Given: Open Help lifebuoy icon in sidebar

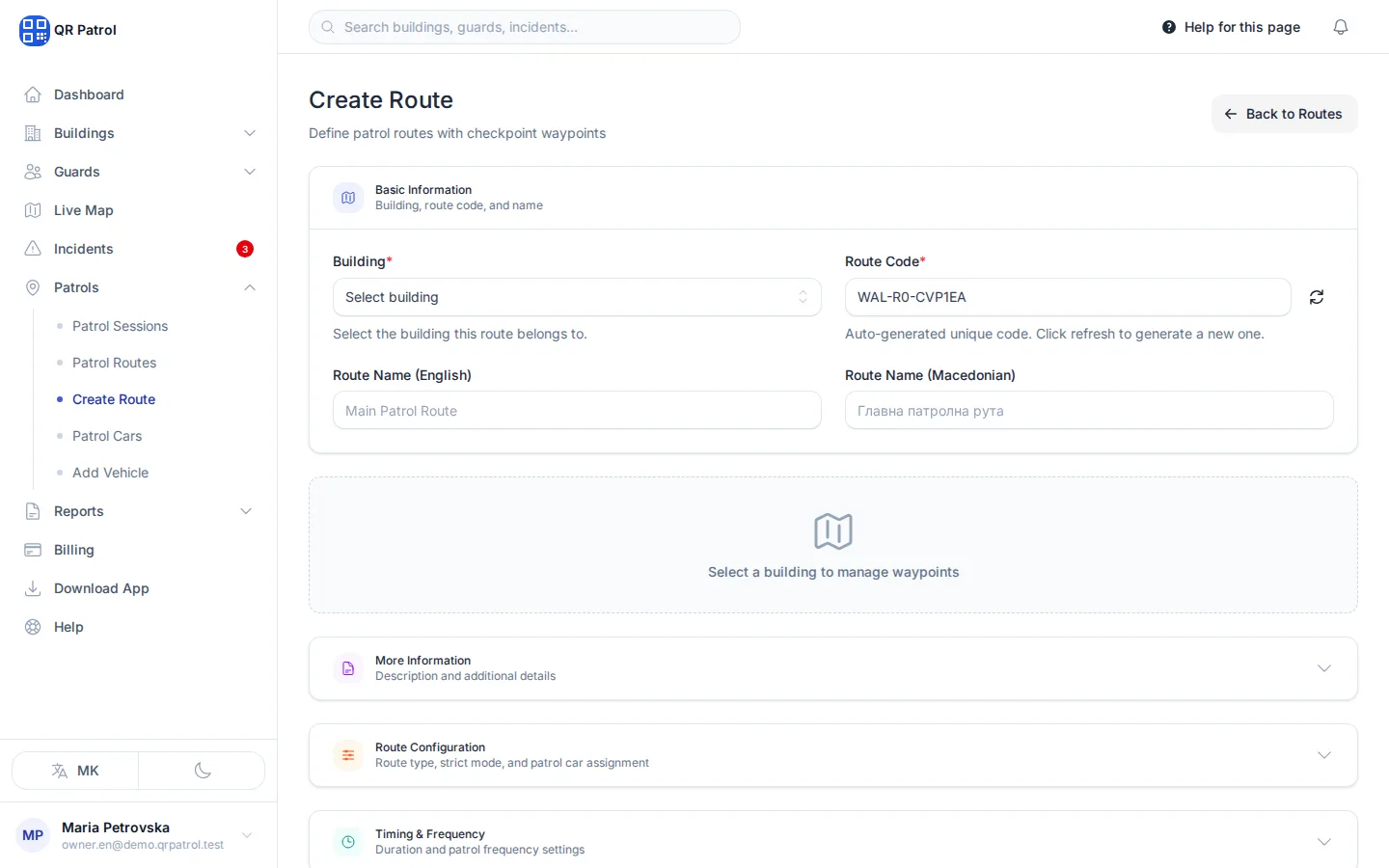Looking at the screenshot, I should point(33,627).
